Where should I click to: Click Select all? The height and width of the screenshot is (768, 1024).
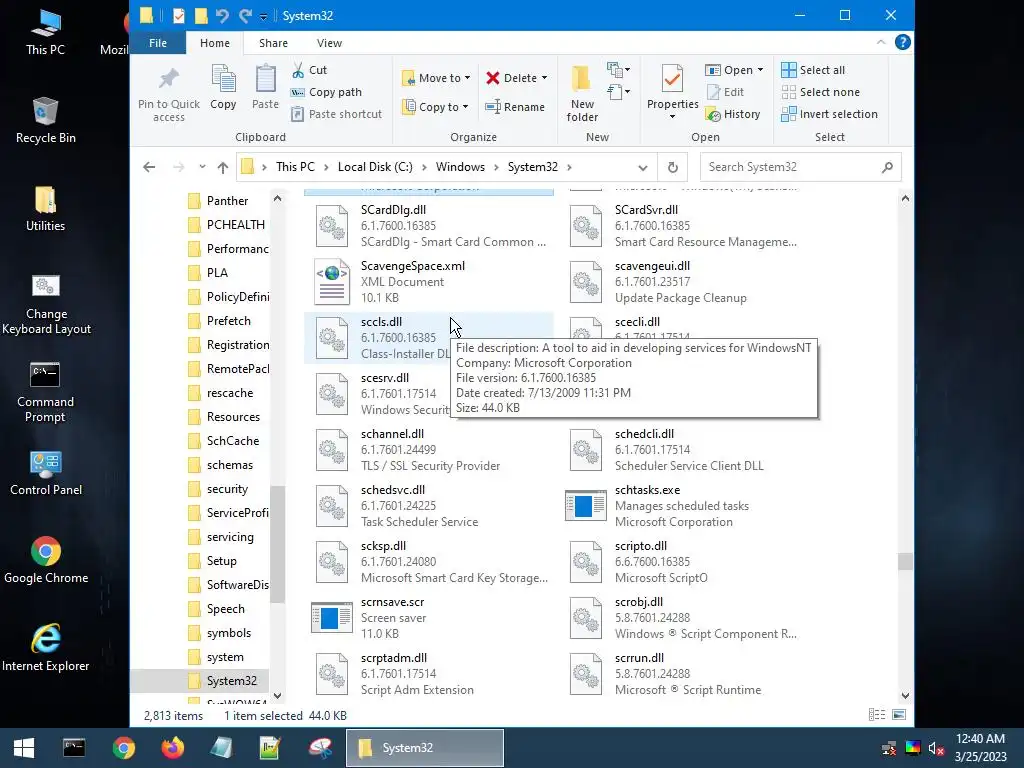(813, 70)
